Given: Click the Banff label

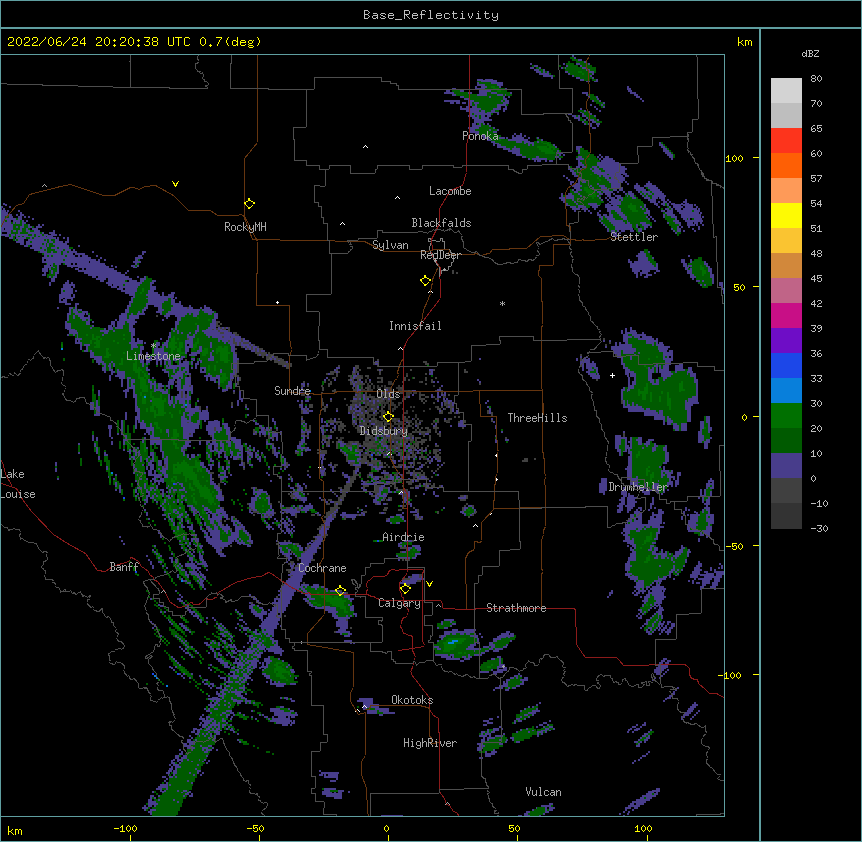Looking at the screenshot, I should point(124,567).
